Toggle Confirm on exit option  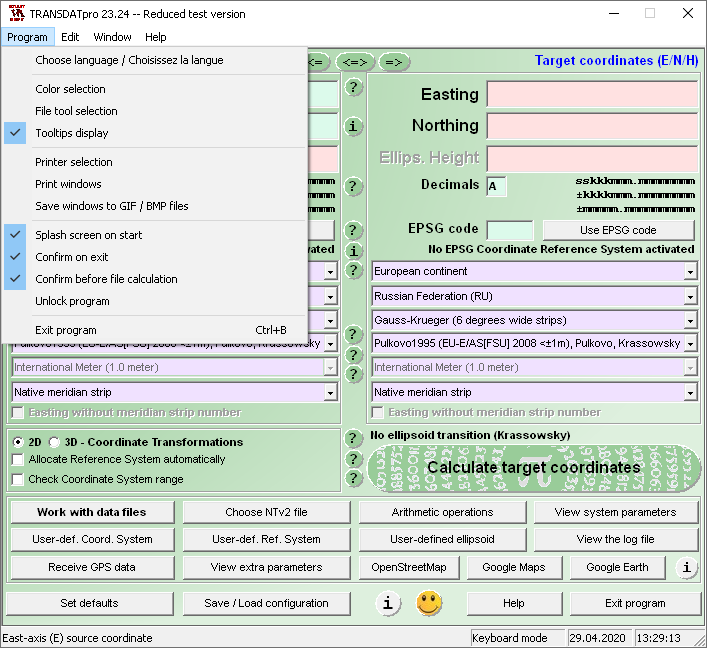[x=155, y=257]
